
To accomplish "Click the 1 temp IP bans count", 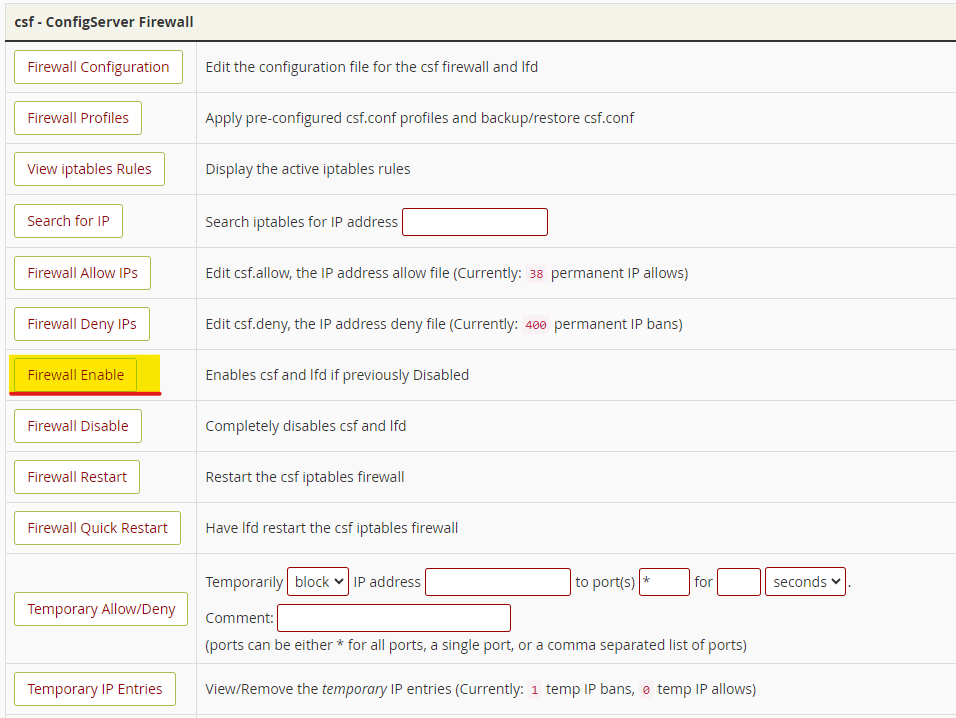I will (x=535, y=690).
